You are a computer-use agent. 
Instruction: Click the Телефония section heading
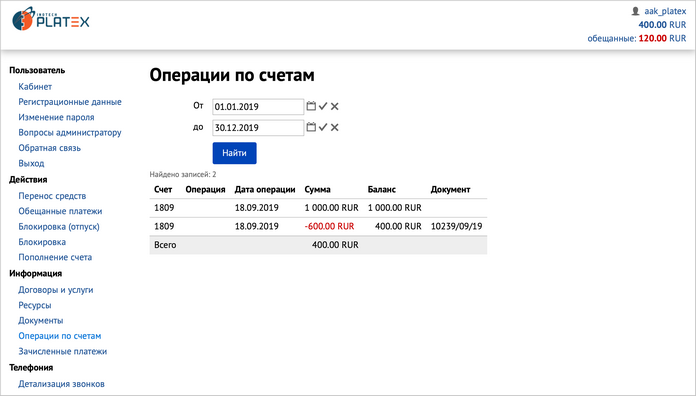coord(31,368)
